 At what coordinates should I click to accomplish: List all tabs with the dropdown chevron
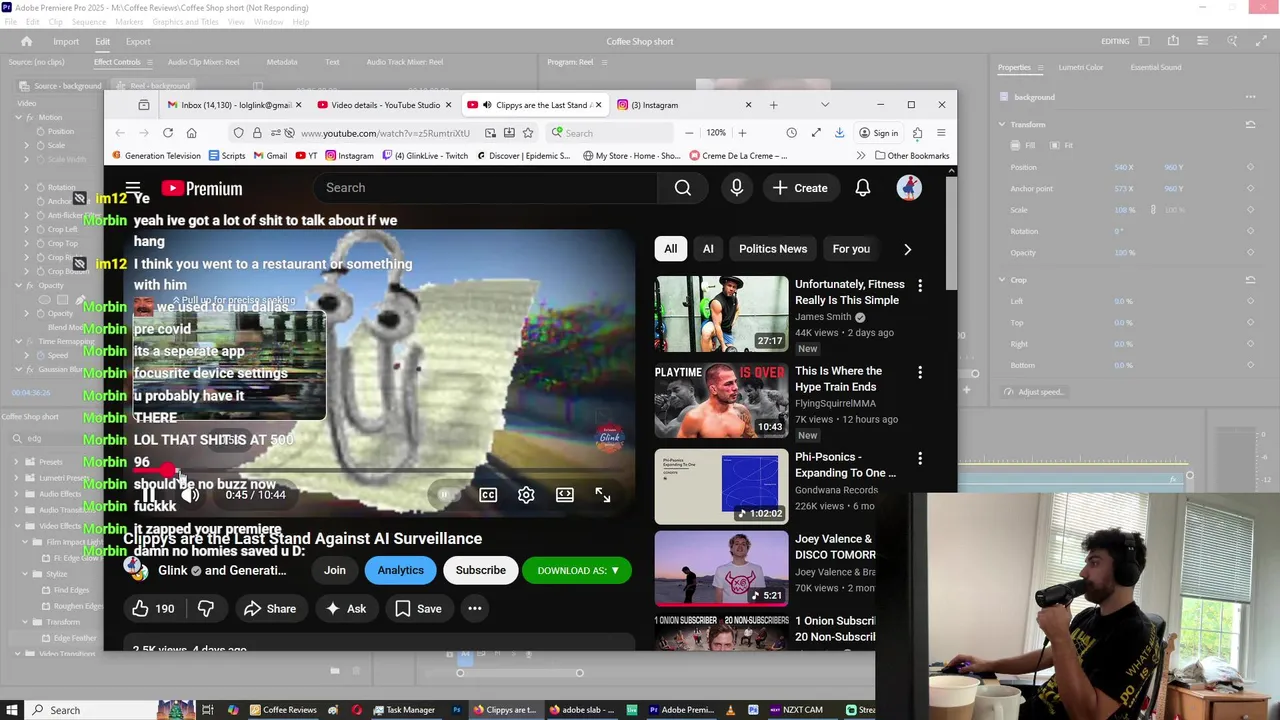tap(825, 105)
